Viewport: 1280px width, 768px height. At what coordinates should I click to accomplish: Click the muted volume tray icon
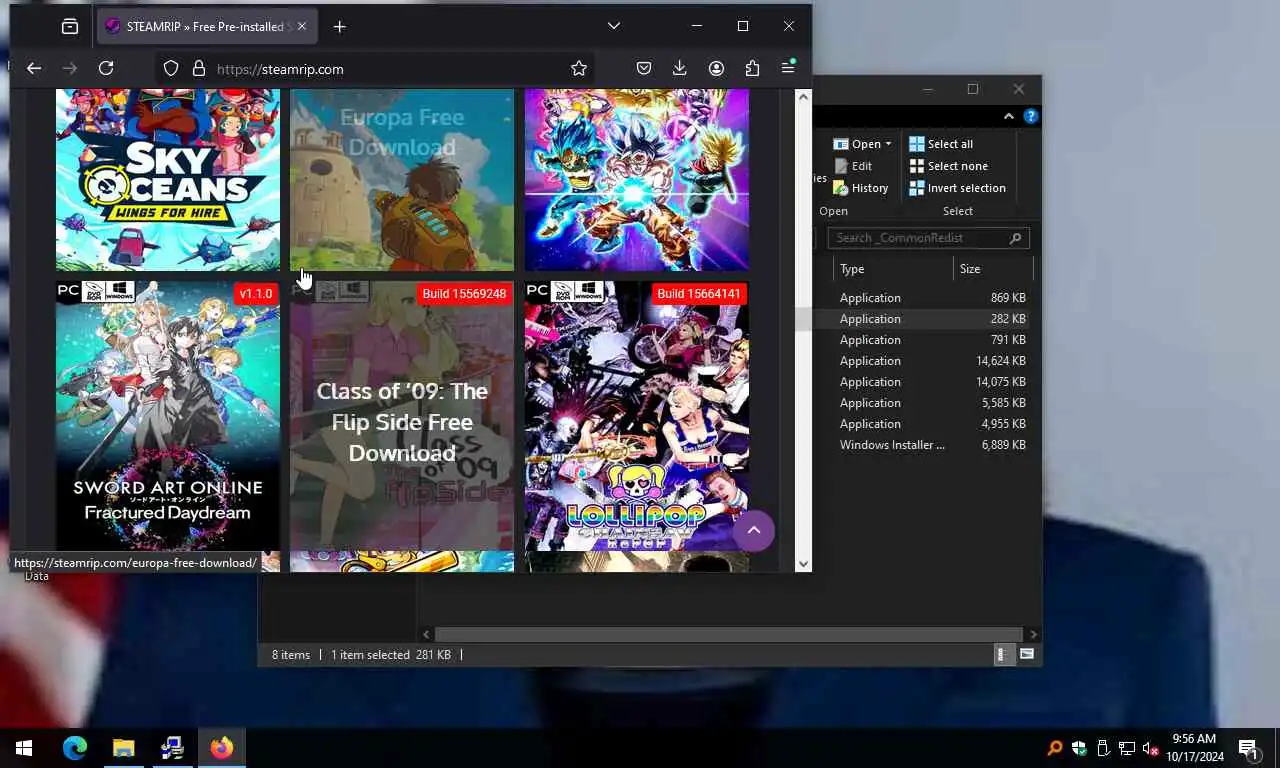pyautogui.click(x=1151, y=748)
